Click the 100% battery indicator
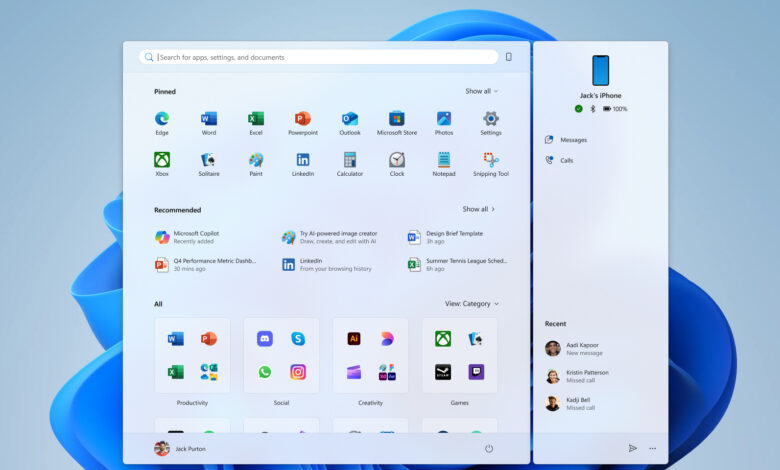Image resolution: width=780 pixels, height=470 pixels. point(615,108)
